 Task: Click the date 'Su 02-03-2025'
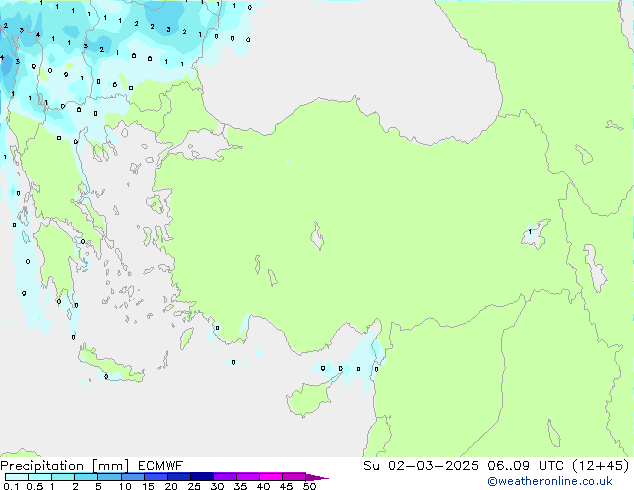pos(421,466)
